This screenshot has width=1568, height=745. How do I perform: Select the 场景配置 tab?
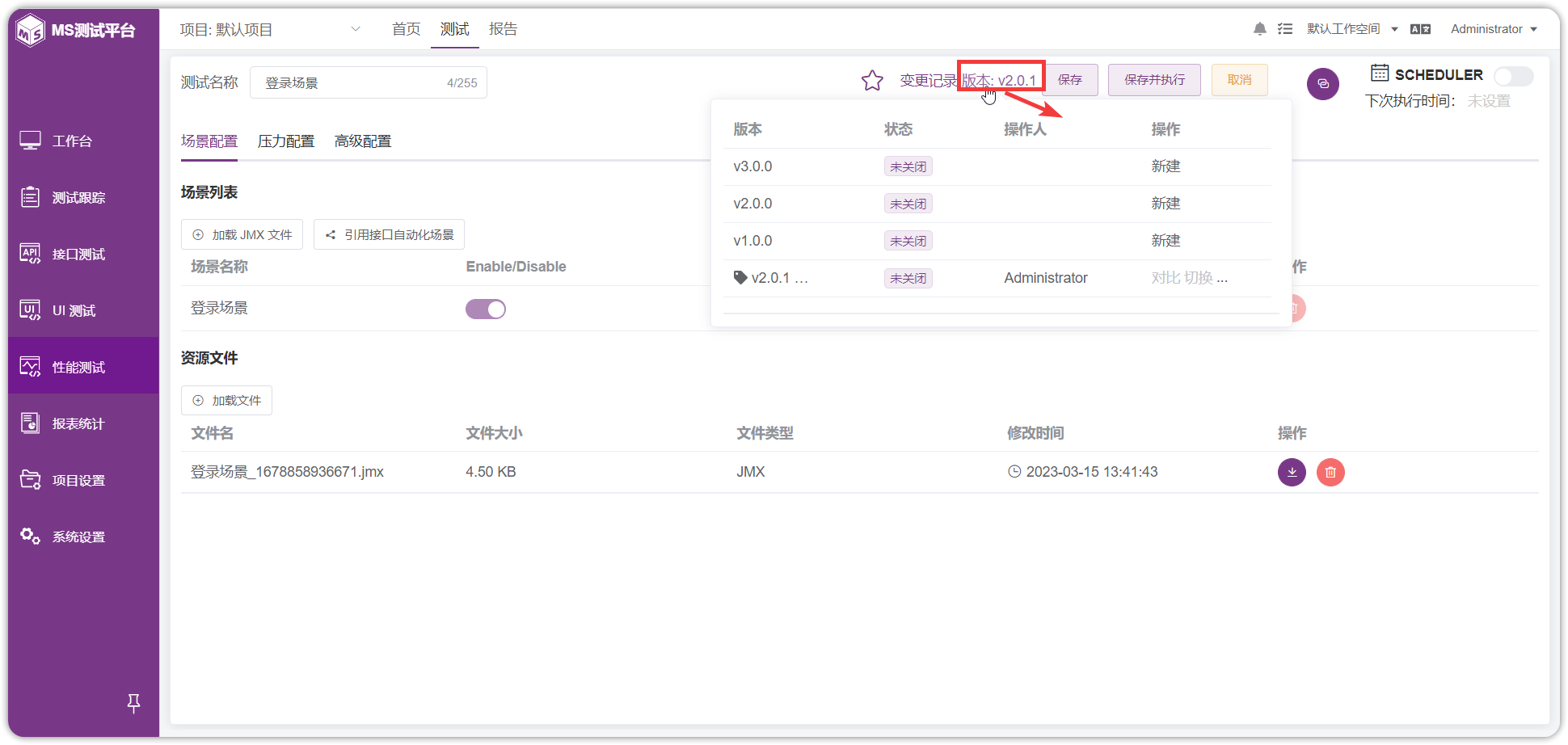(x=209, y=141)
